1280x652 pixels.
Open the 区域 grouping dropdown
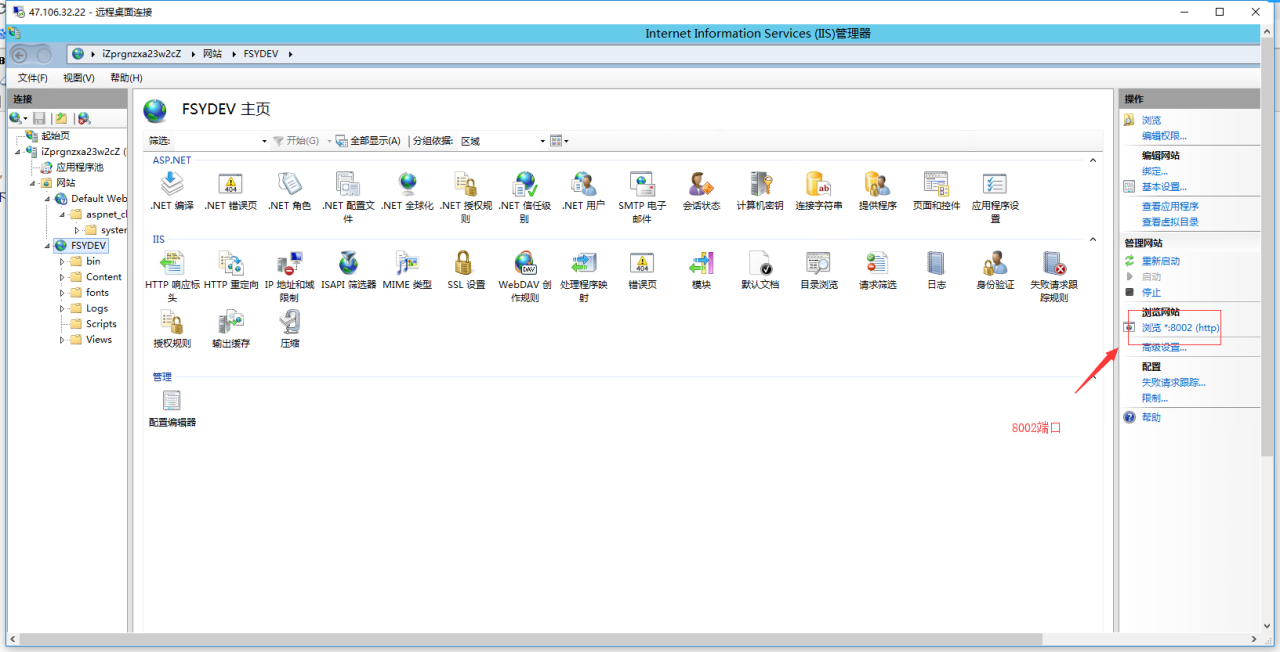(x=540, y=140)
